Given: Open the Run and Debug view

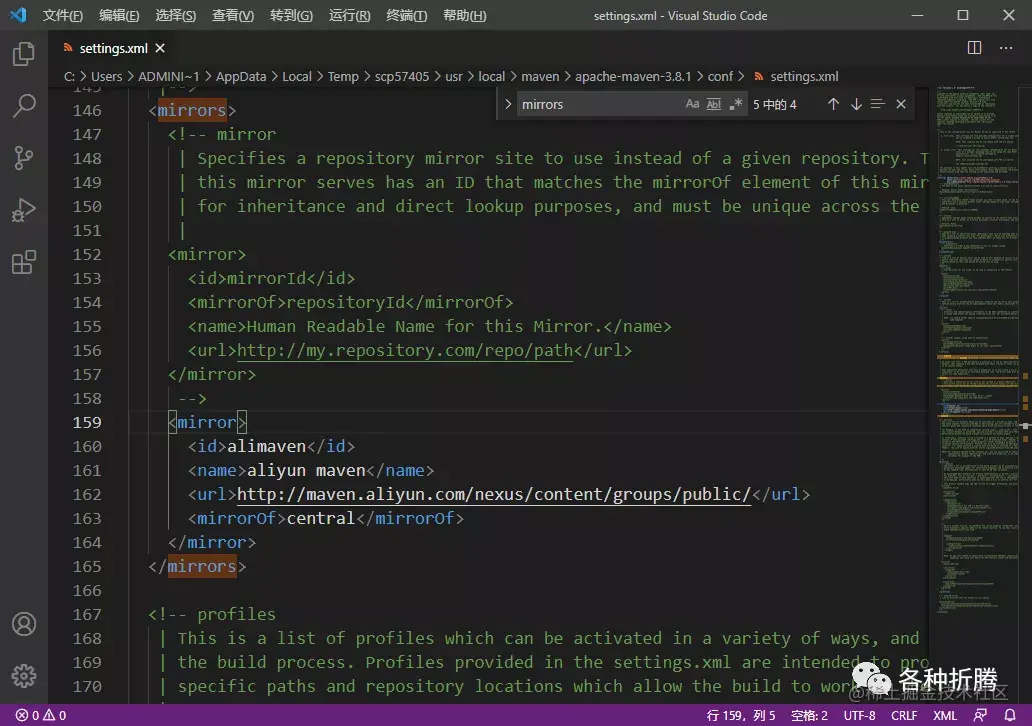Looking at the screenshot, I should pyautogui.click(x=24, y=210).
